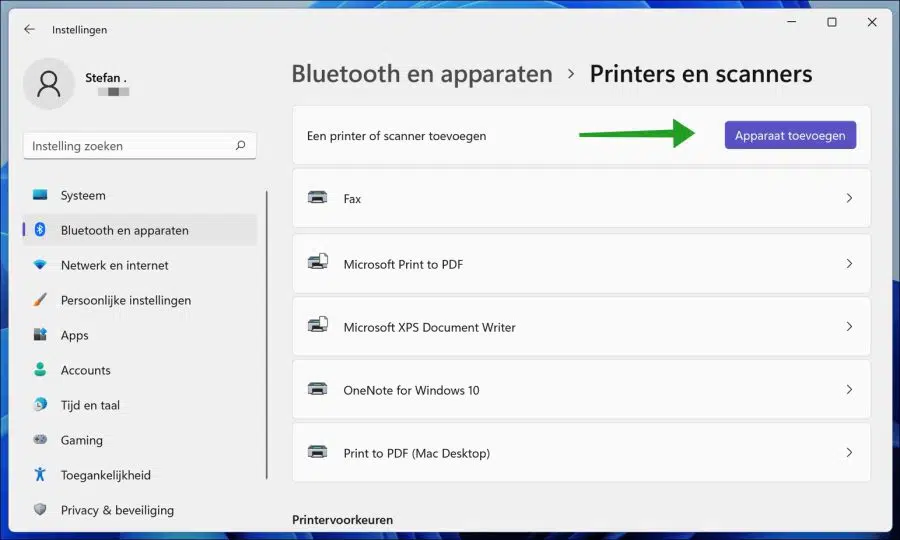The width and height of the screenshot is (900, 540).
Task: Expand Microsoft XPS Document Writer chevron
Action: 849,327
